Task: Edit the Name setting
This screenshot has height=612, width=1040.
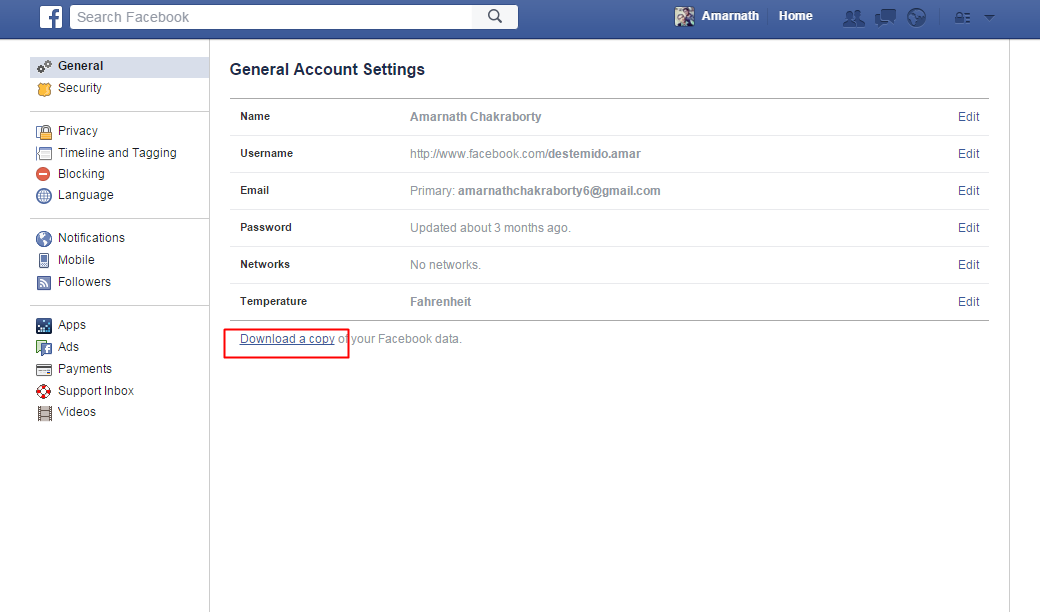Action: (x=968, y=117)
